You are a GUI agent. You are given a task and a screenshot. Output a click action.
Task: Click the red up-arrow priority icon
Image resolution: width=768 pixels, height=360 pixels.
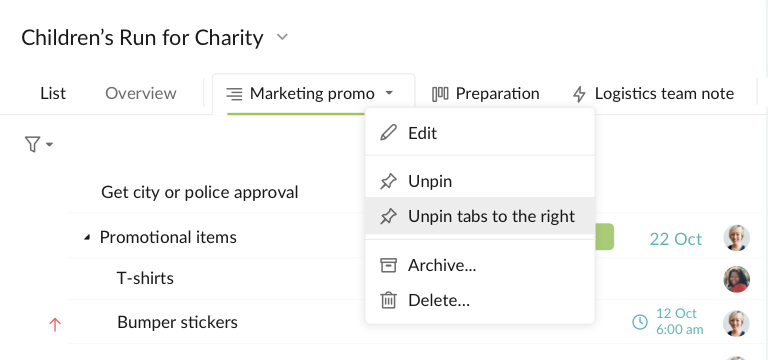click(x=55, y=324)
